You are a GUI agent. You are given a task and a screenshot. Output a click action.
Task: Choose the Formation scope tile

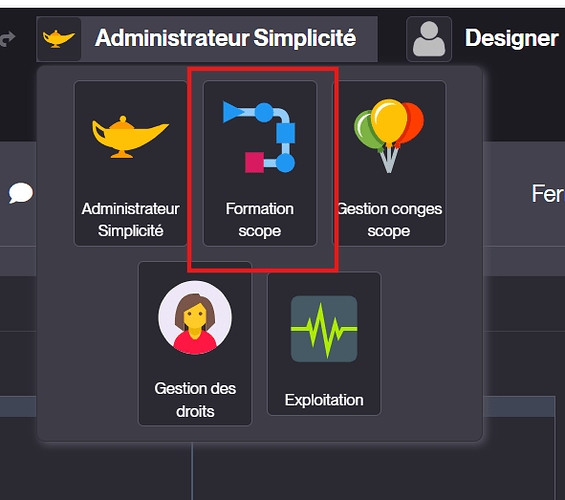(x=260, y=163)
